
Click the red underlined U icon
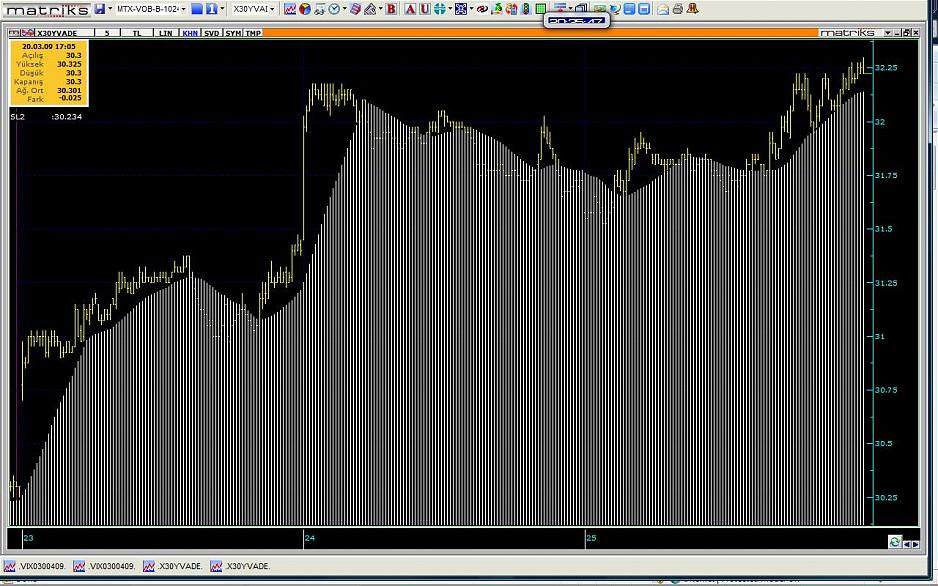coord(424,9)
